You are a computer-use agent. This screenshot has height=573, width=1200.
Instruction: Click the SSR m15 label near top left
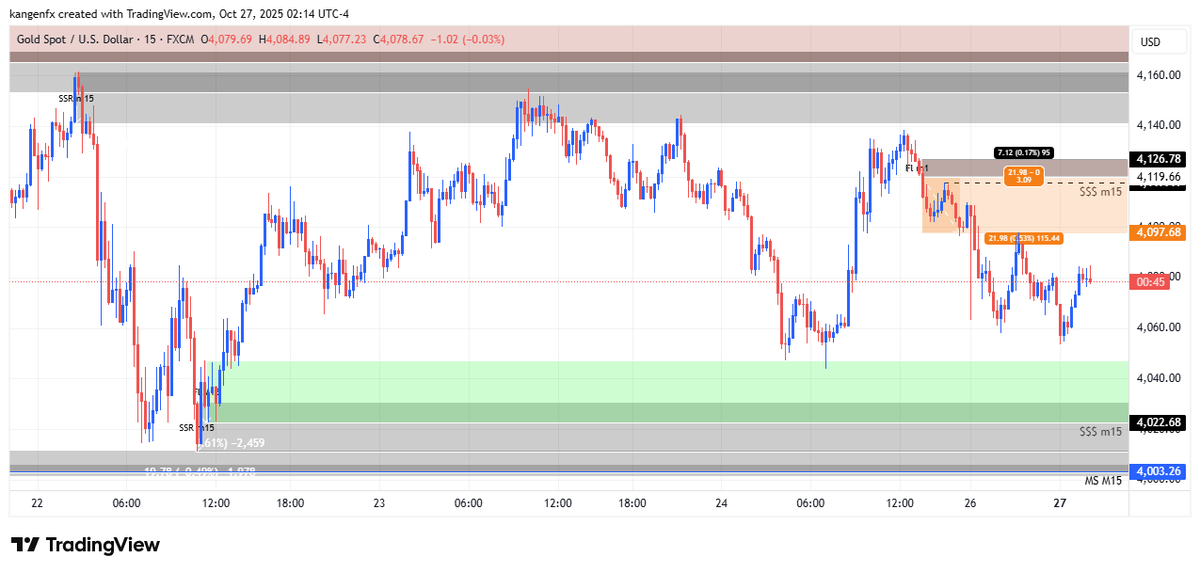pos(76,98)
